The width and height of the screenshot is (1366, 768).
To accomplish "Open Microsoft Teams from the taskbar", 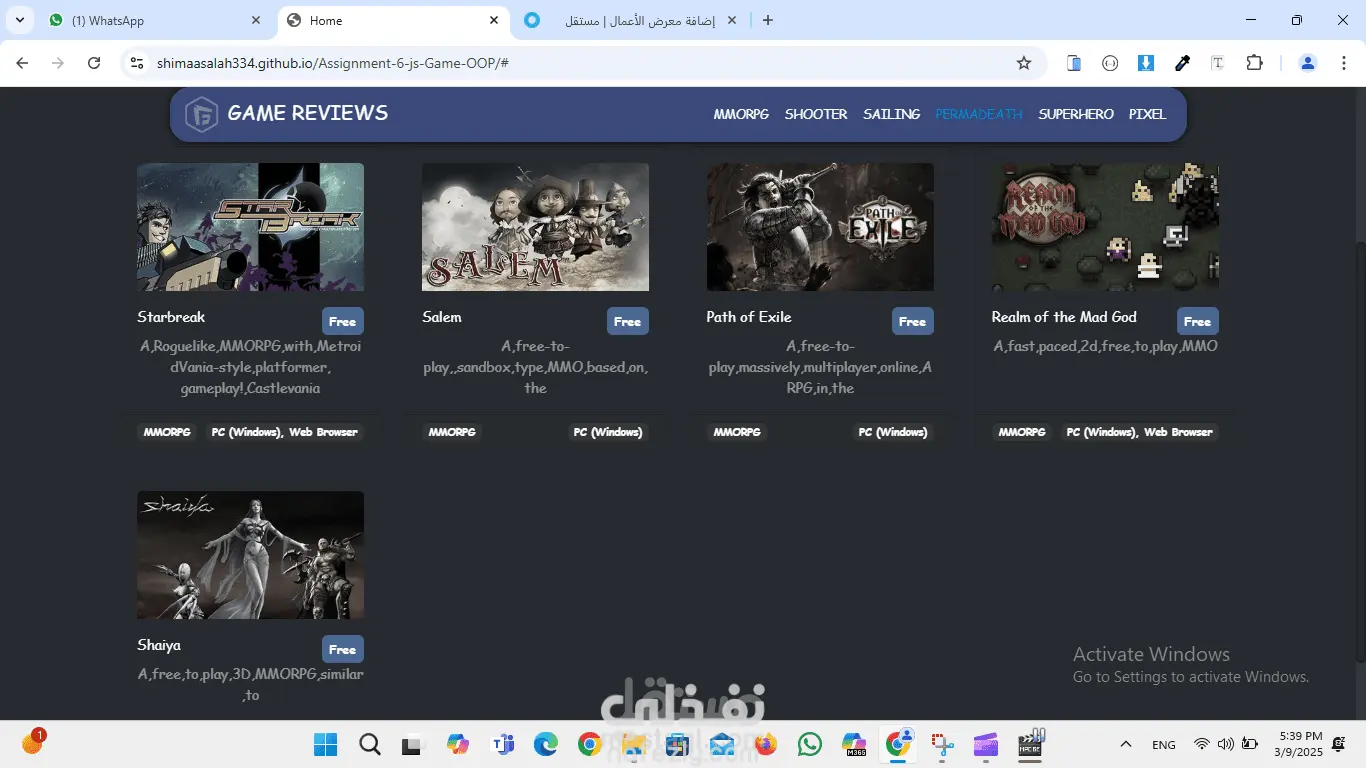I will 502,744.
